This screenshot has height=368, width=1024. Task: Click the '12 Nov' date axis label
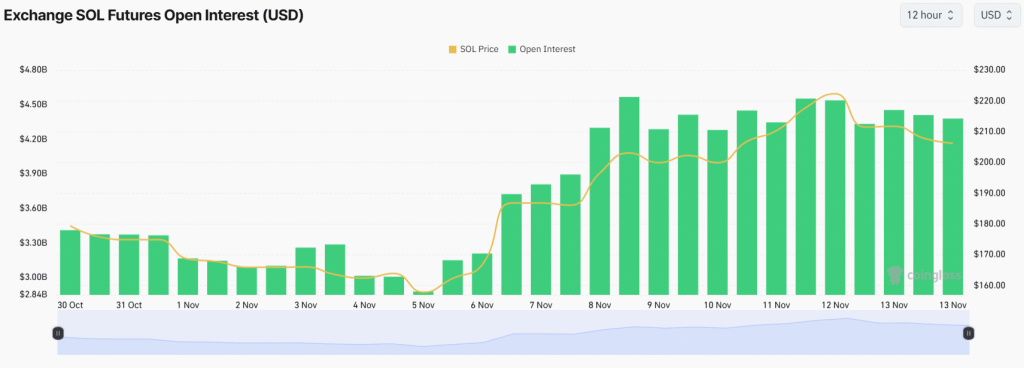click(x=835, y=305)
